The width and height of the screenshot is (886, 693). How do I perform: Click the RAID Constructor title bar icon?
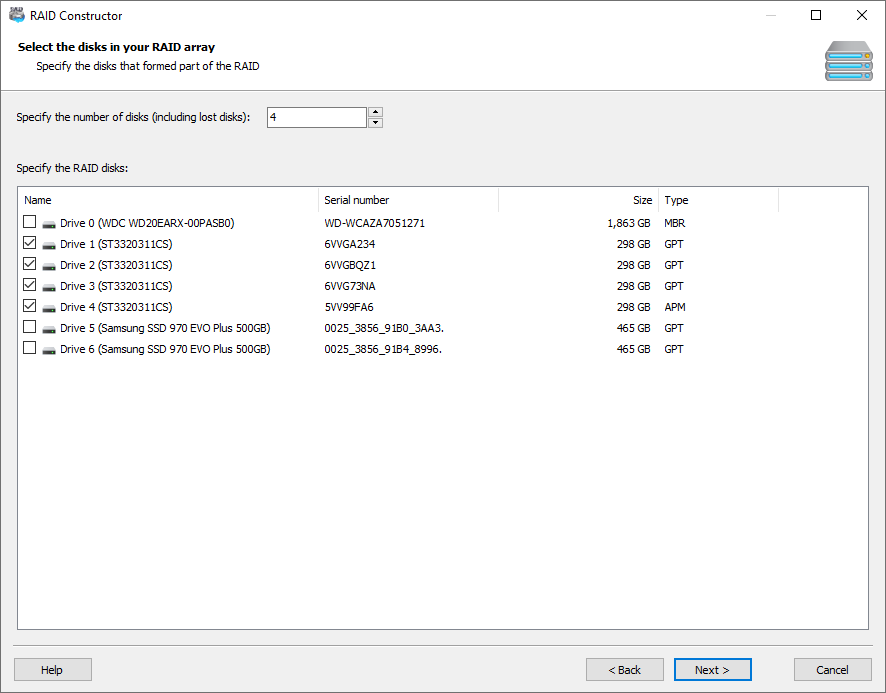17,15
